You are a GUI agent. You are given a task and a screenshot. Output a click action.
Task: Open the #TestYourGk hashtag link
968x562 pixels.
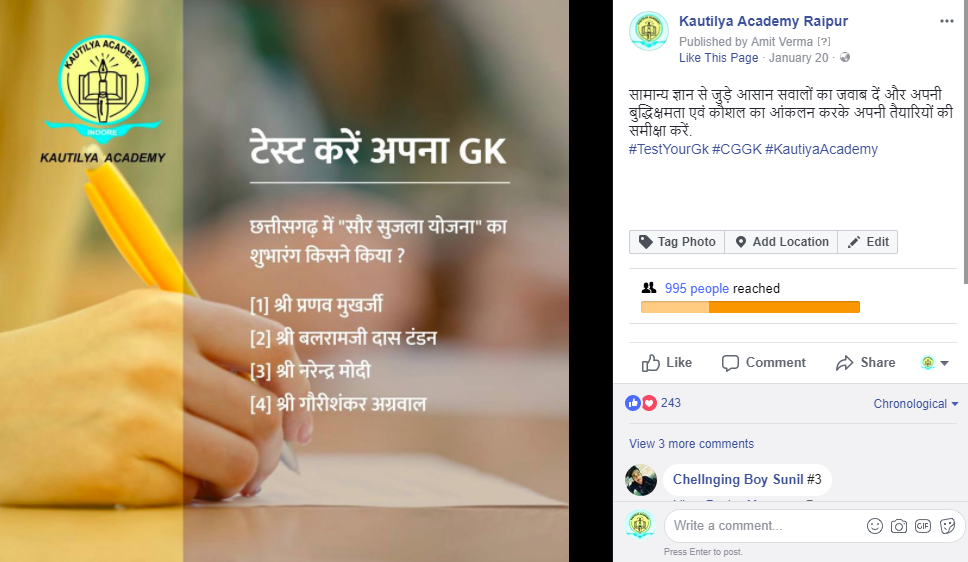pyautogui.click(x=669, y=149)
